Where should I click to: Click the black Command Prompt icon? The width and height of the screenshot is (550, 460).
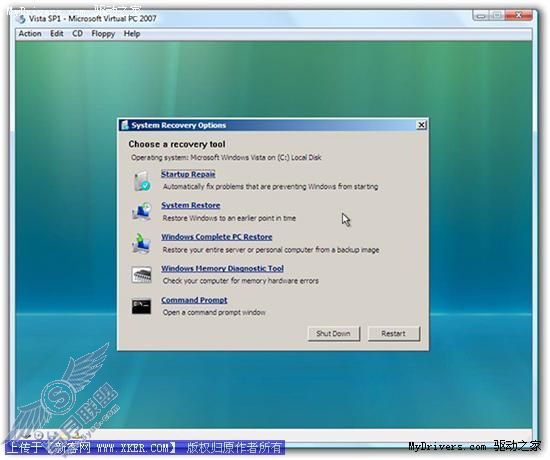[142, 306]
